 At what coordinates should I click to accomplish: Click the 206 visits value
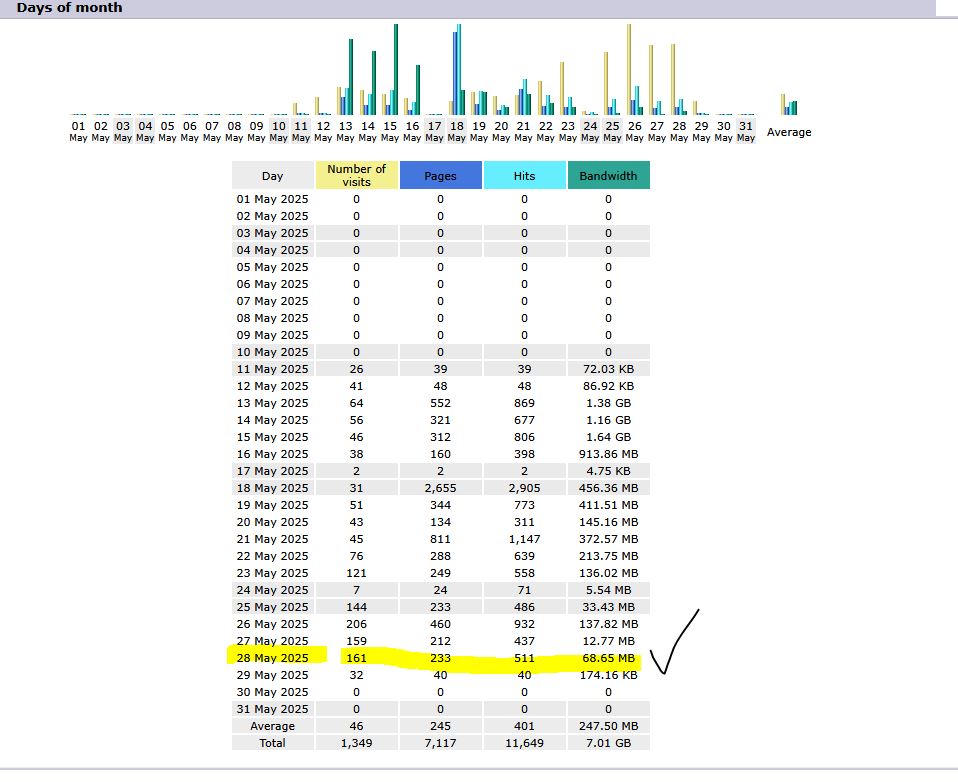point(356,624)
